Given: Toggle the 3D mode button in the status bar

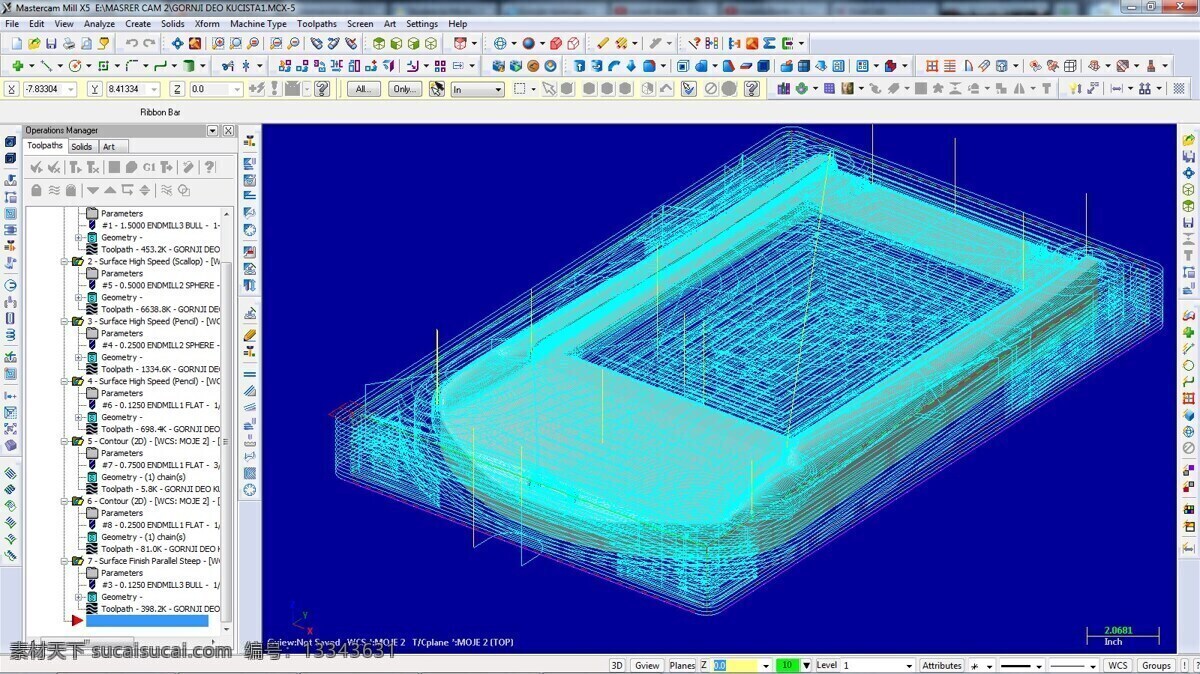Looking at the screenshot, I should [x=617, y=665].
